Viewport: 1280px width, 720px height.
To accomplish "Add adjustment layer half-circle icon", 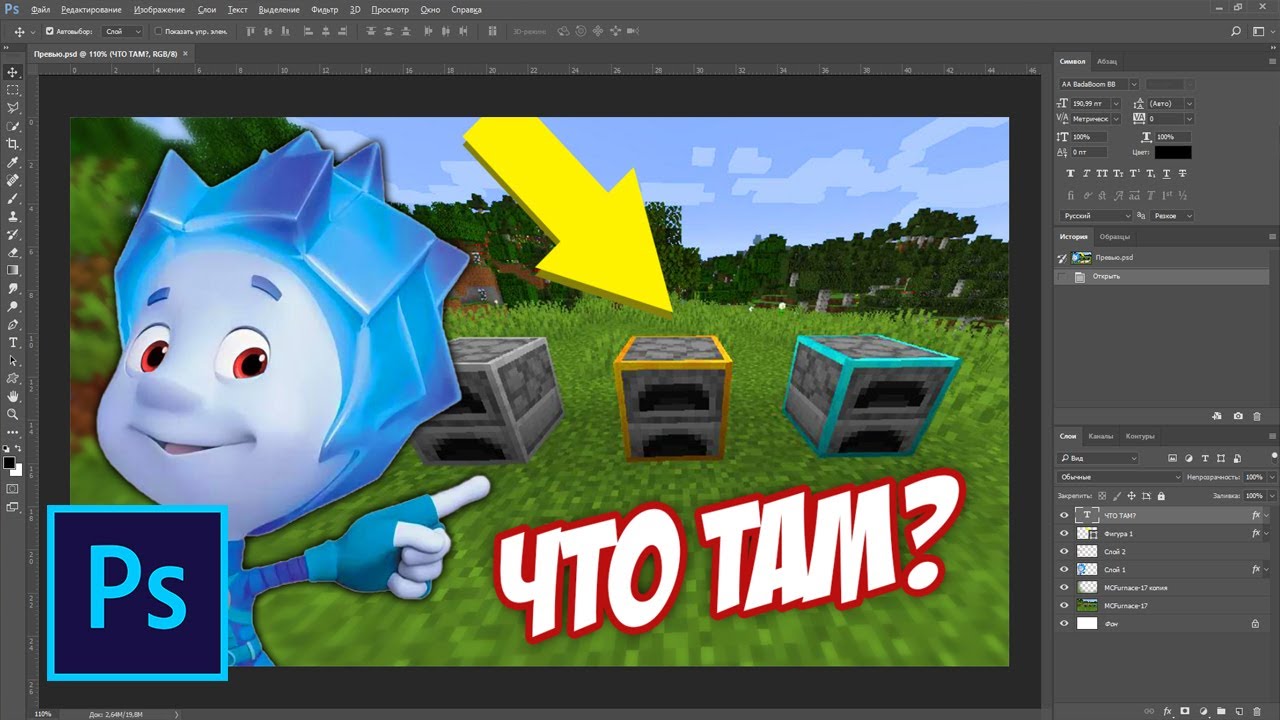I will click(1203, 711).
